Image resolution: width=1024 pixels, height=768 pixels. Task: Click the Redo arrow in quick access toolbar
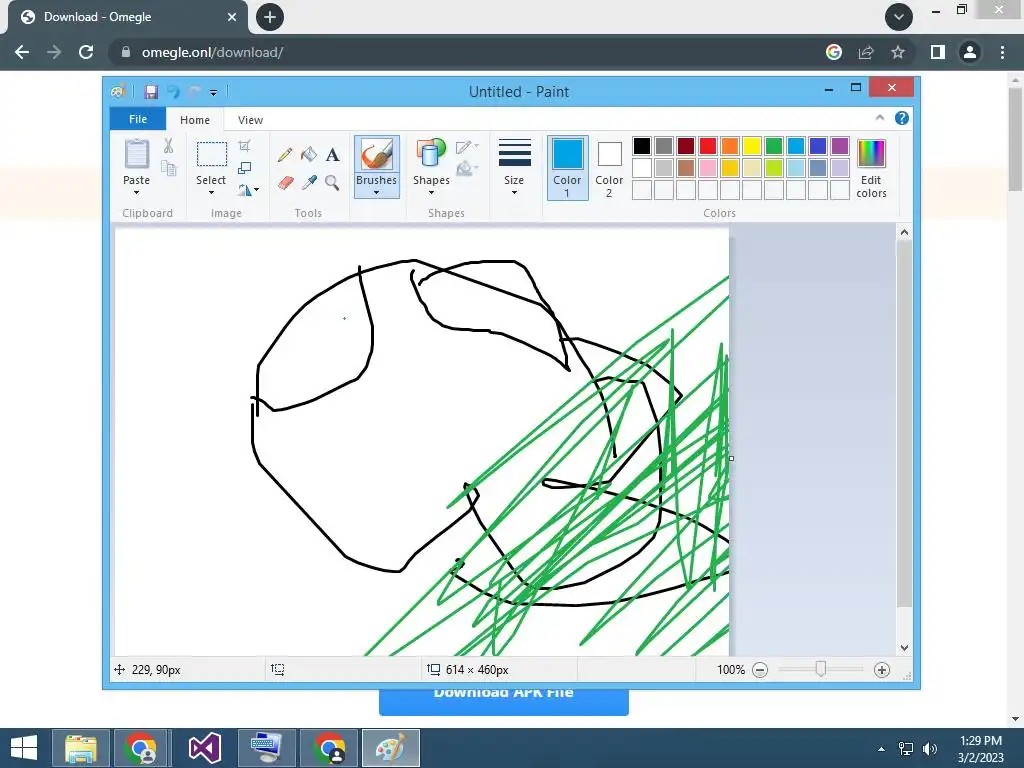point(194,92)
